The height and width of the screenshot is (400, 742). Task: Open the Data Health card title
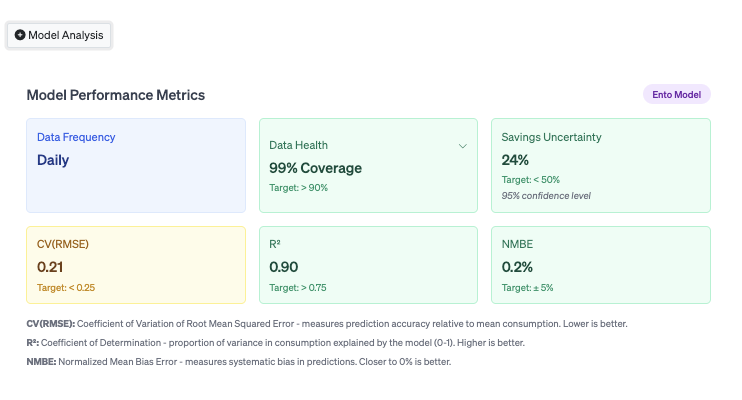pyautogui.click(x=298, y=146)
